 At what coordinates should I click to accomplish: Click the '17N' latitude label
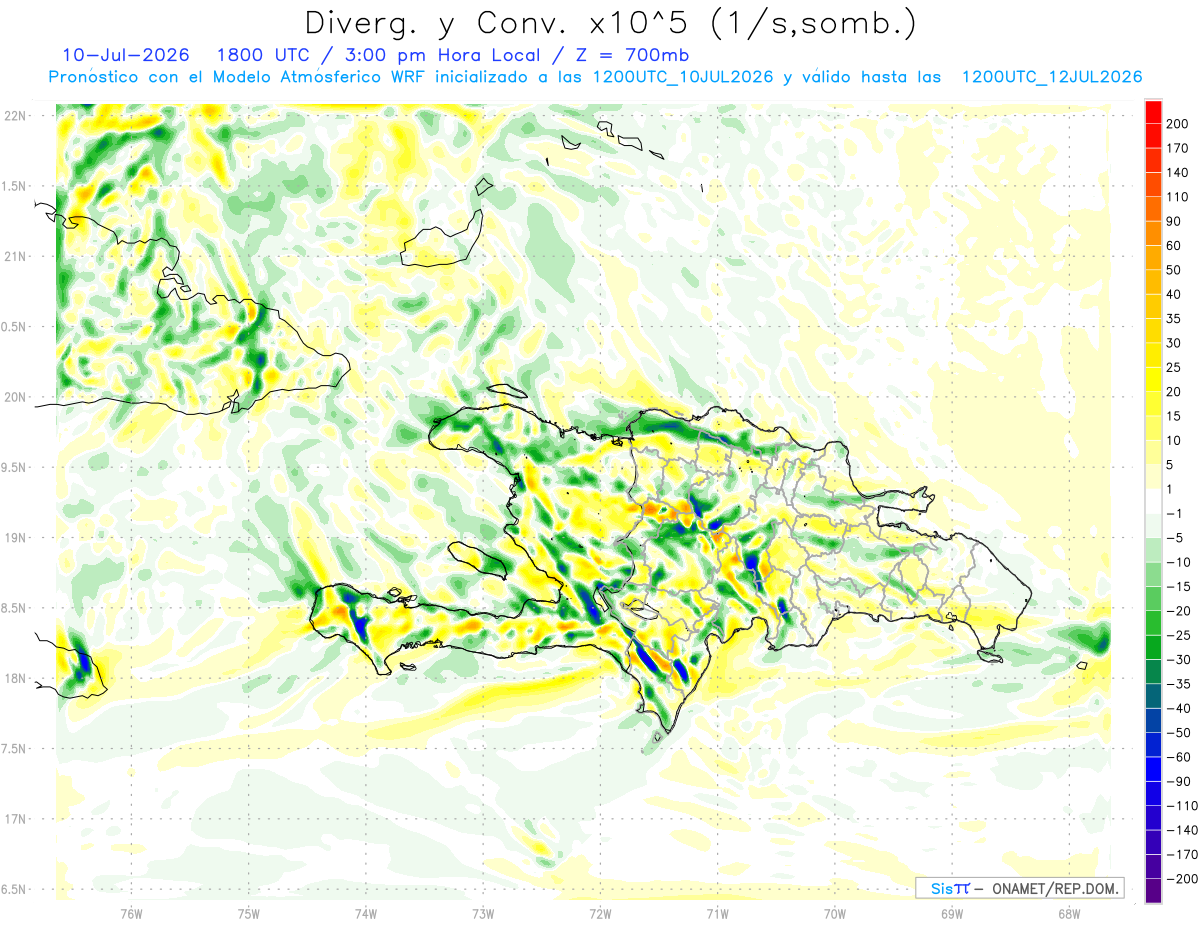pos(14,819)
